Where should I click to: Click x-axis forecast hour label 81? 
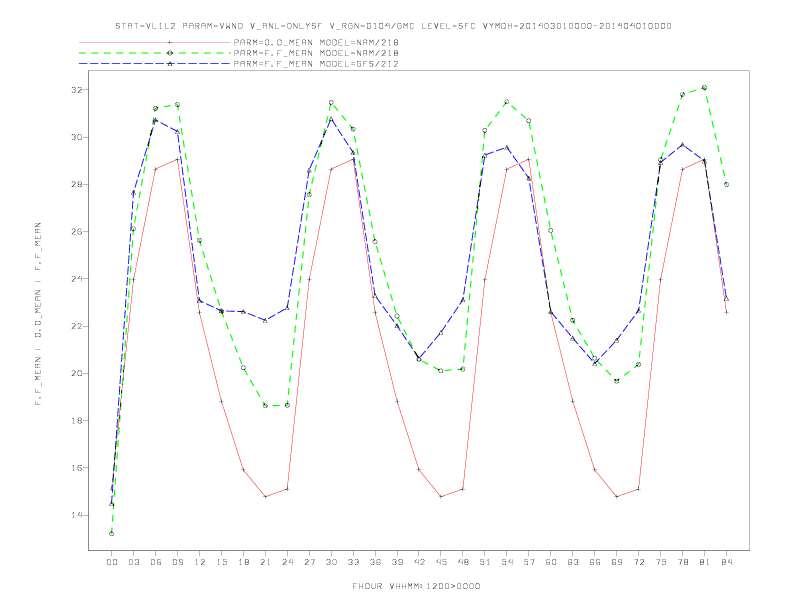coord(705,562)
